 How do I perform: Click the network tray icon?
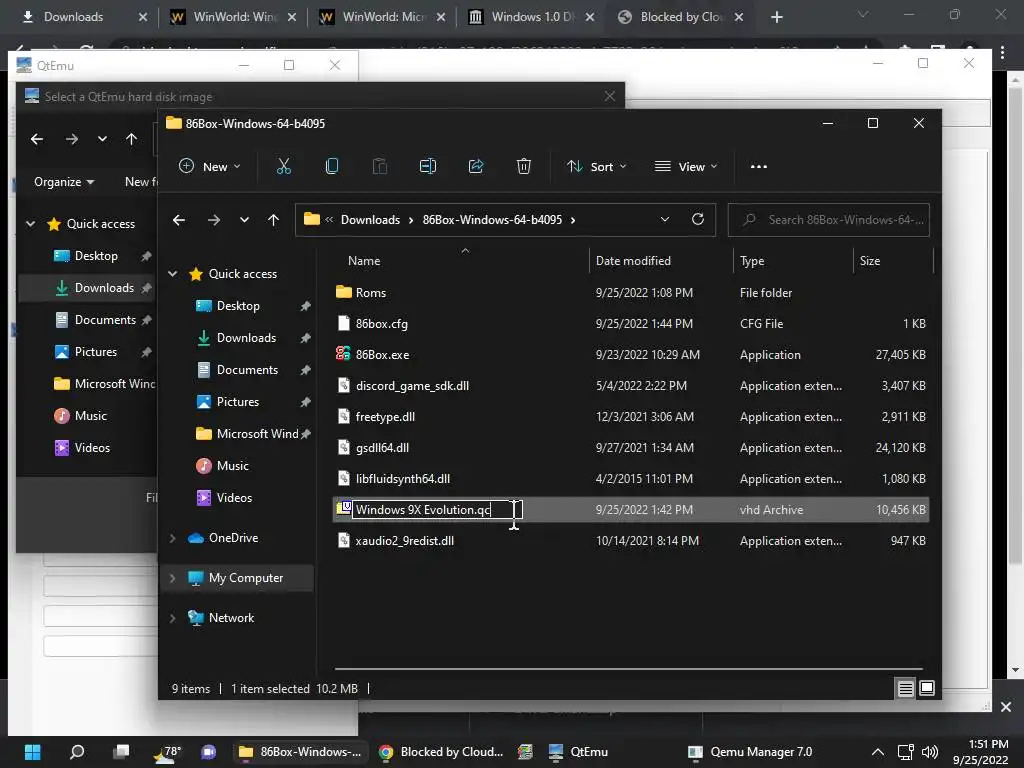coord(905,752)
